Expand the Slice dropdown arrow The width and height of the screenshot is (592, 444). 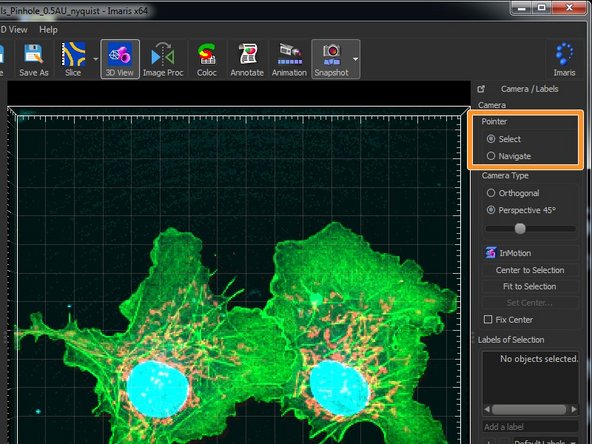tap(96, 59)
